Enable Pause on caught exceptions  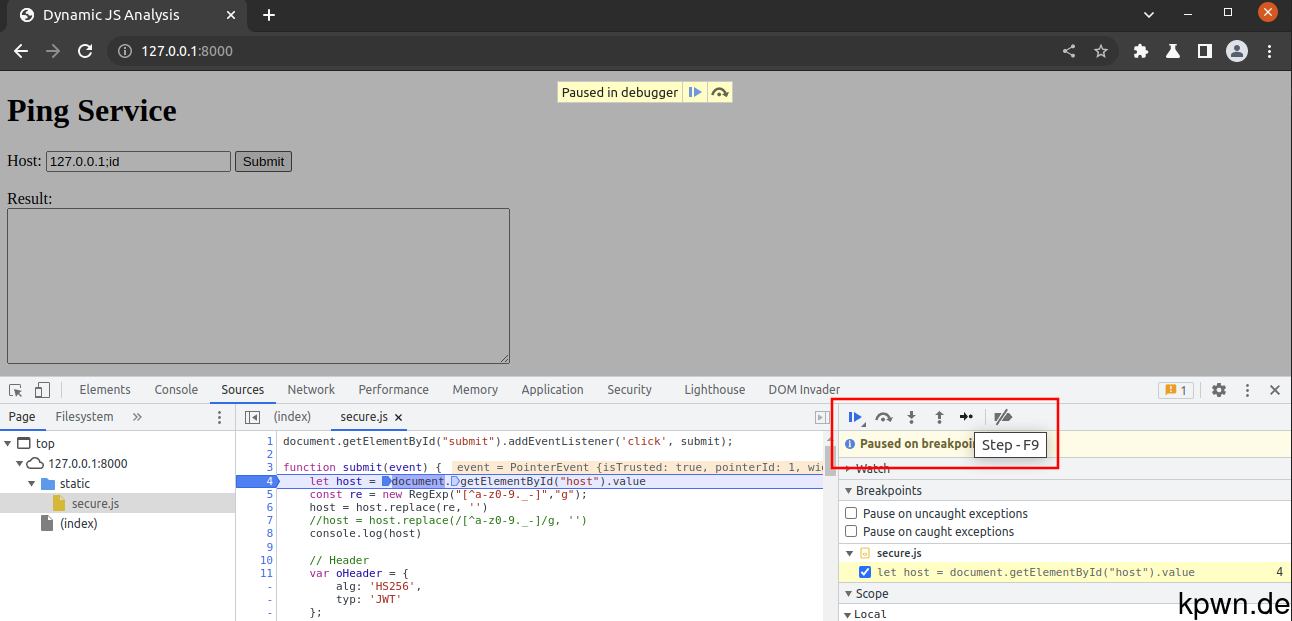click(x=851, y=531)
